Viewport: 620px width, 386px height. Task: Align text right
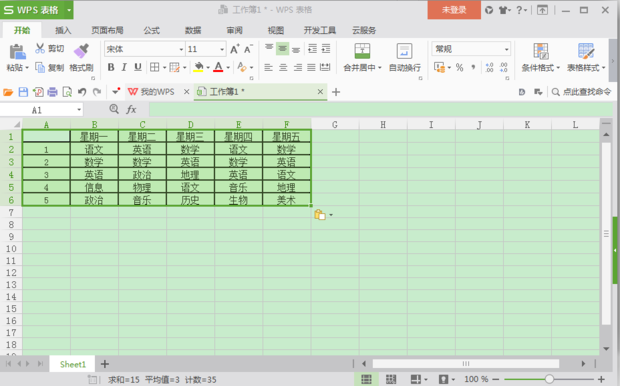297,68
